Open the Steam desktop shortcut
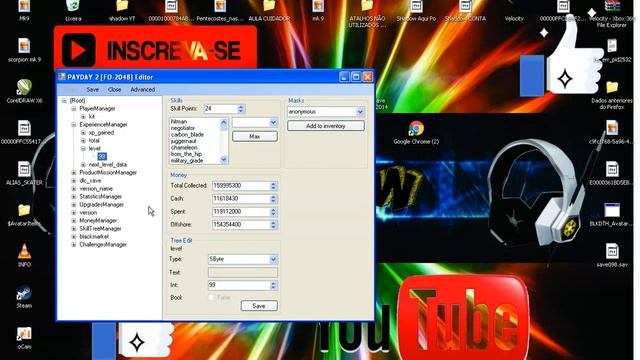This screenshot has height=360, width=640. pyautogui.click(x=24, y=293)
